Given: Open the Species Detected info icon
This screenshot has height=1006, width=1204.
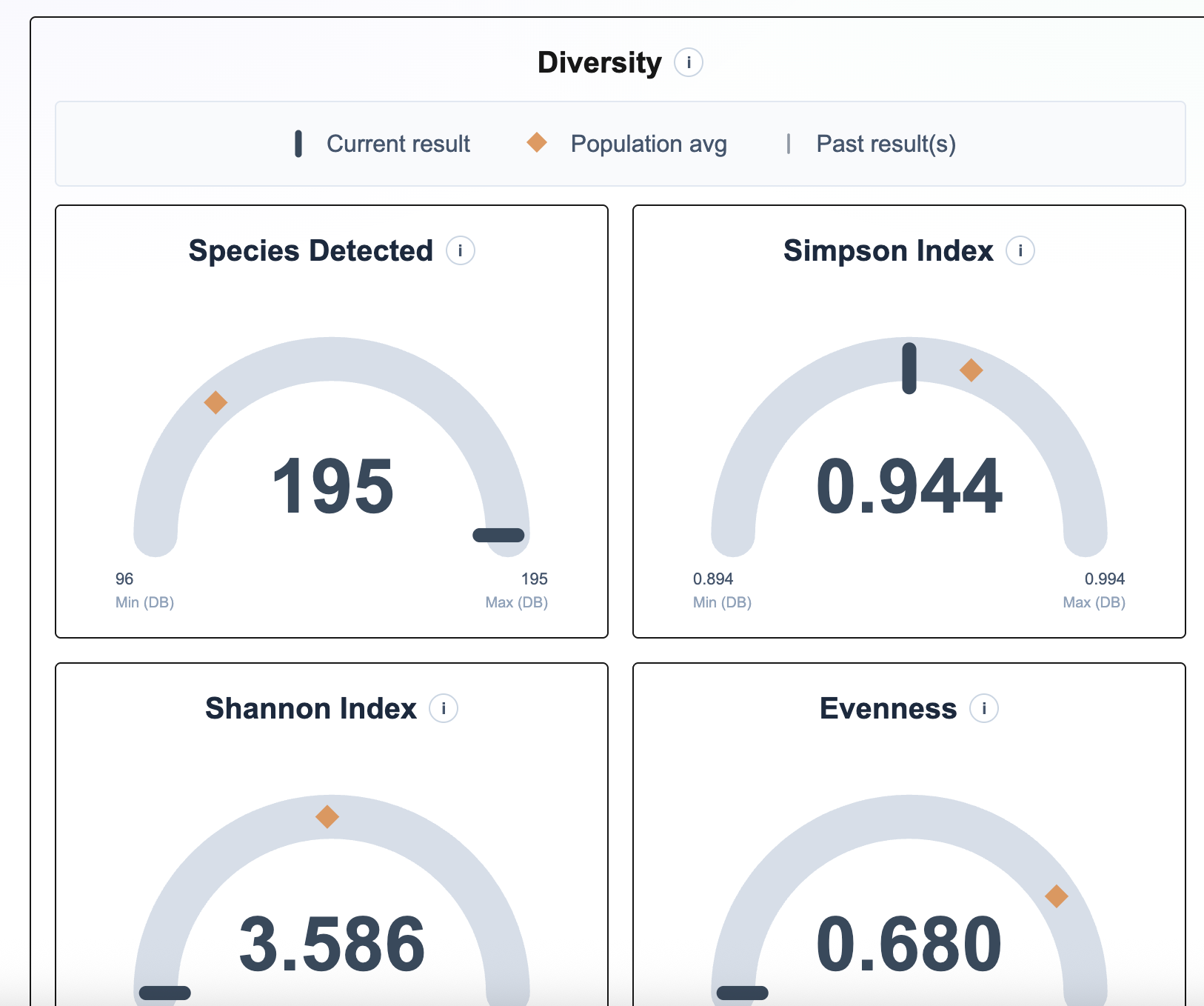Looking at the screenshot, I should 460,251.
